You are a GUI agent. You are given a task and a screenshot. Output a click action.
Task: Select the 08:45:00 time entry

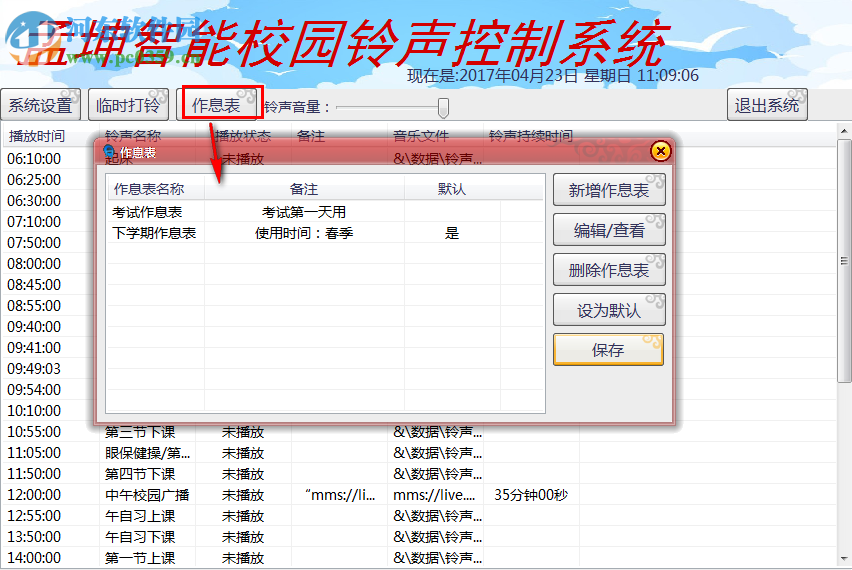coord(34,285)
